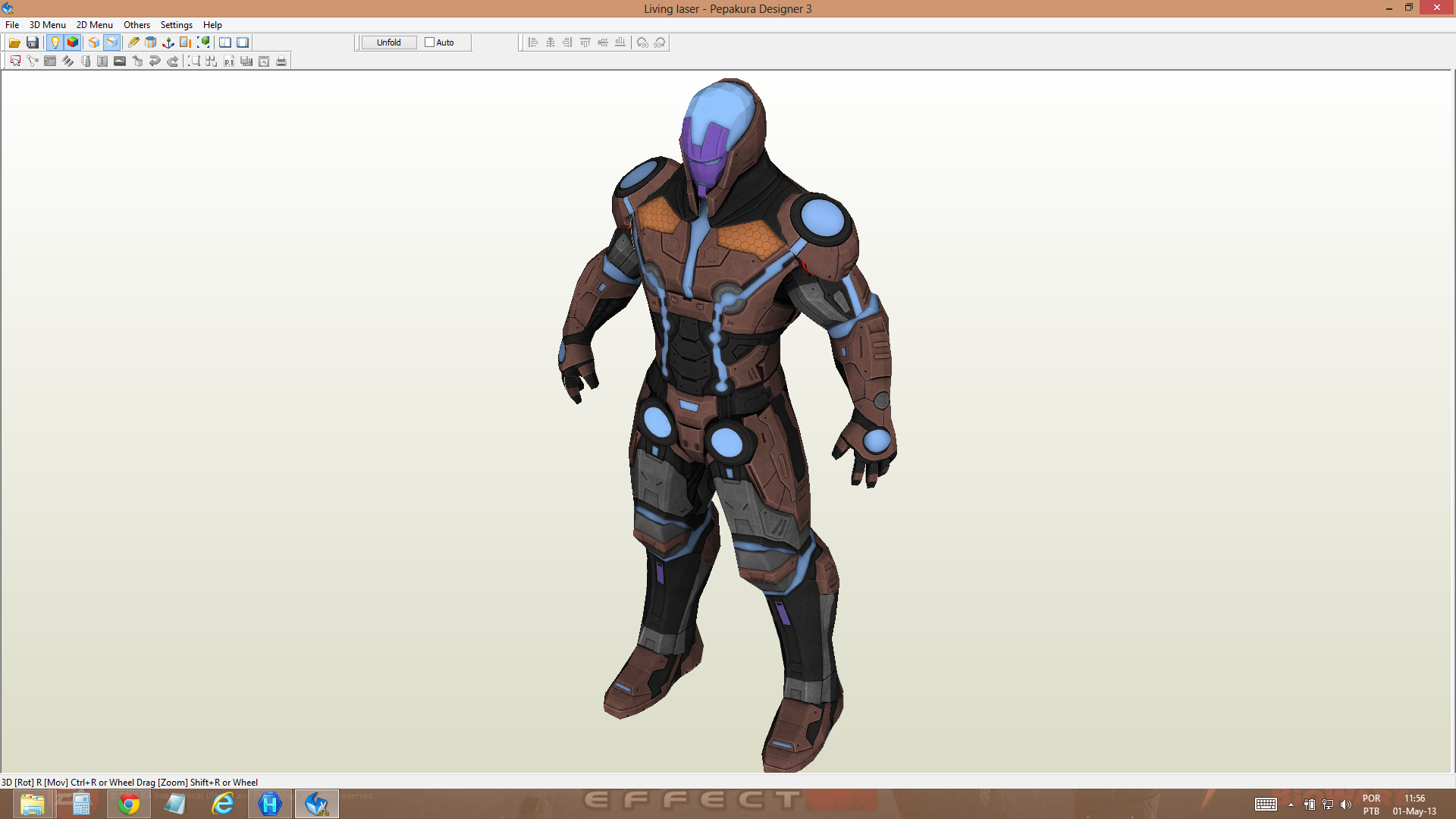Select the insert image tool
The height and width of the screenshot is (819, 1456).
click(120, 61)
